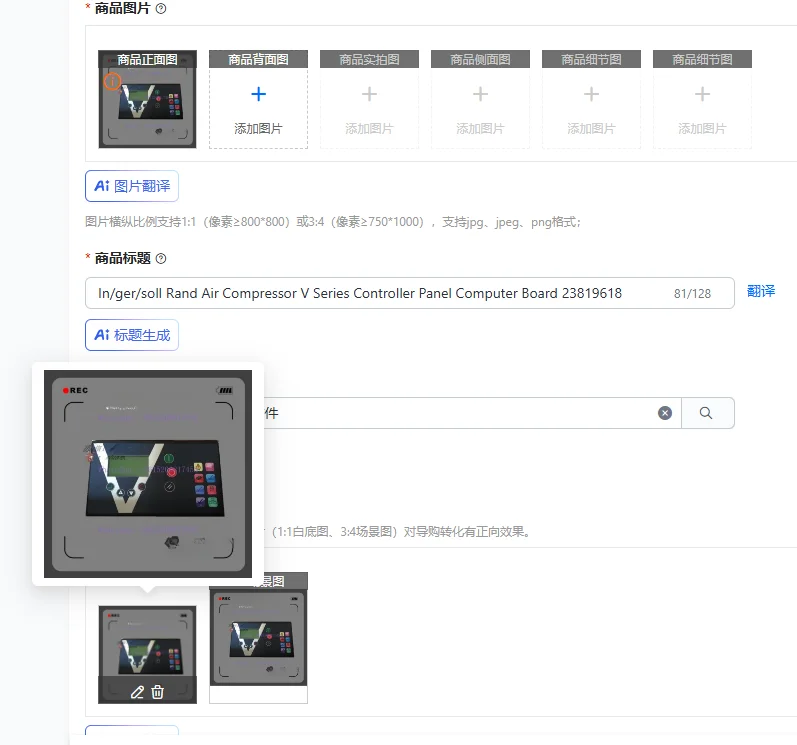Select the second scene image thumbnail

258,638
